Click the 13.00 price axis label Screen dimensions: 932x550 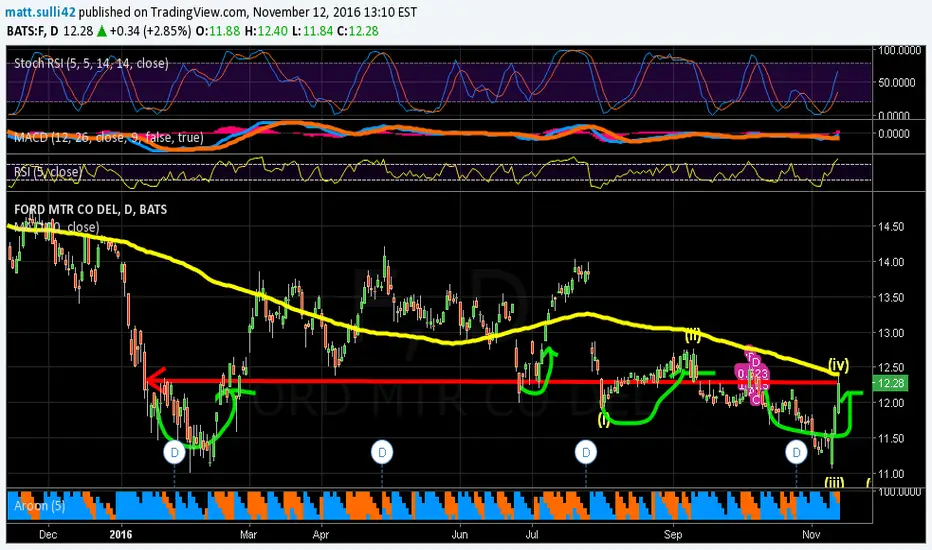[891, 333]
